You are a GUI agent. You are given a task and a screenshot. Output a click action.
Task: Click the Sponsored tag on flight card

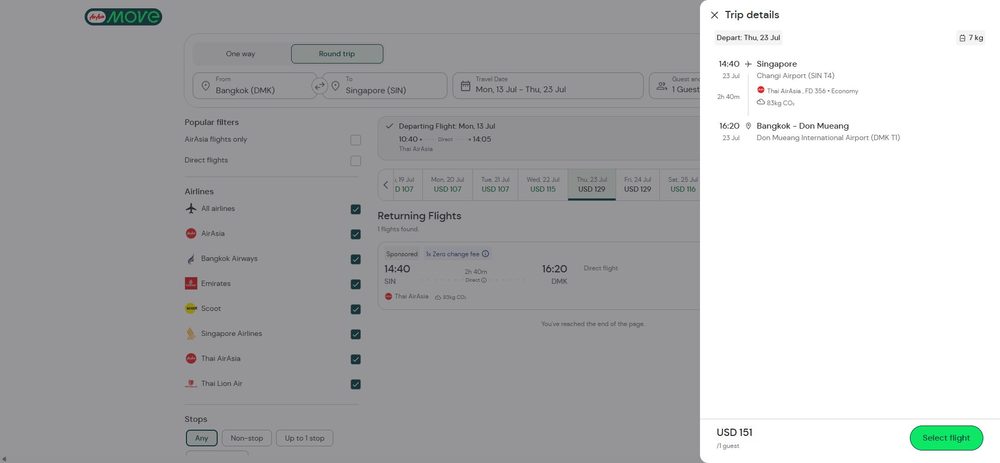click(x=402, y=254)
